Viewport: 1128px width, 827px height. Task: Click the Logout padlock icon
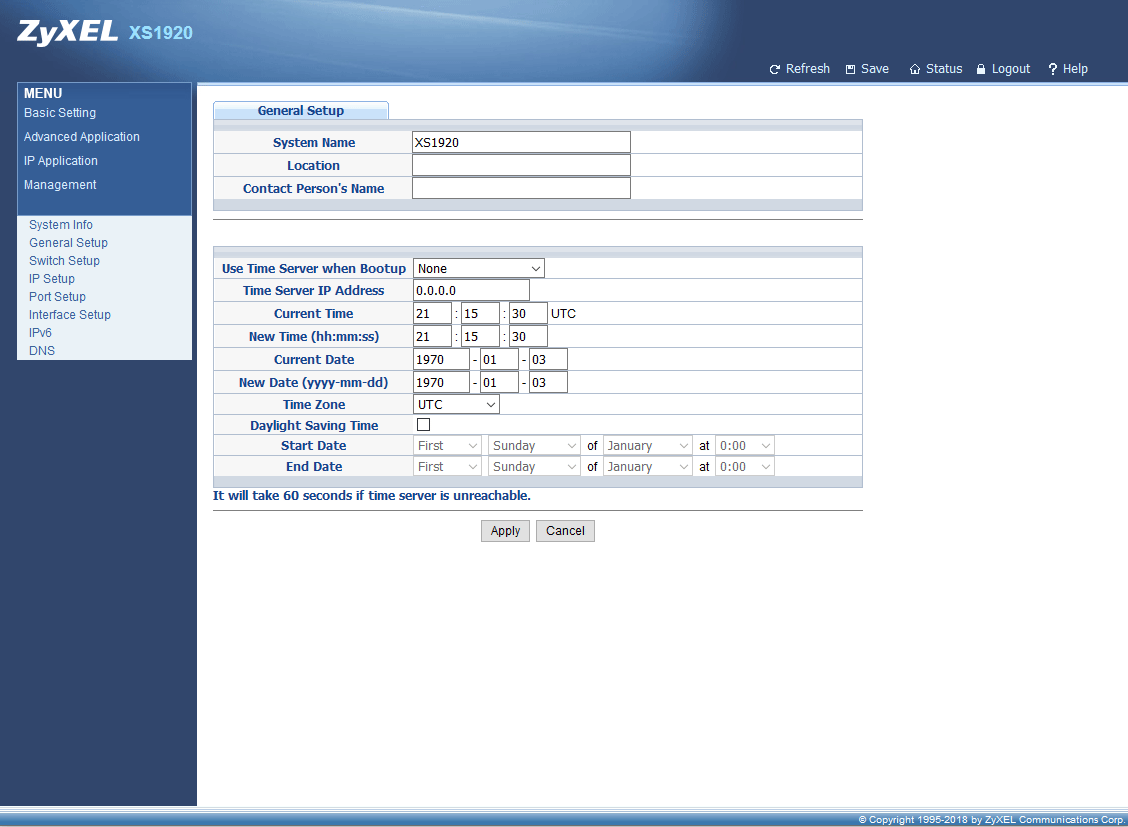pos(981,69)
